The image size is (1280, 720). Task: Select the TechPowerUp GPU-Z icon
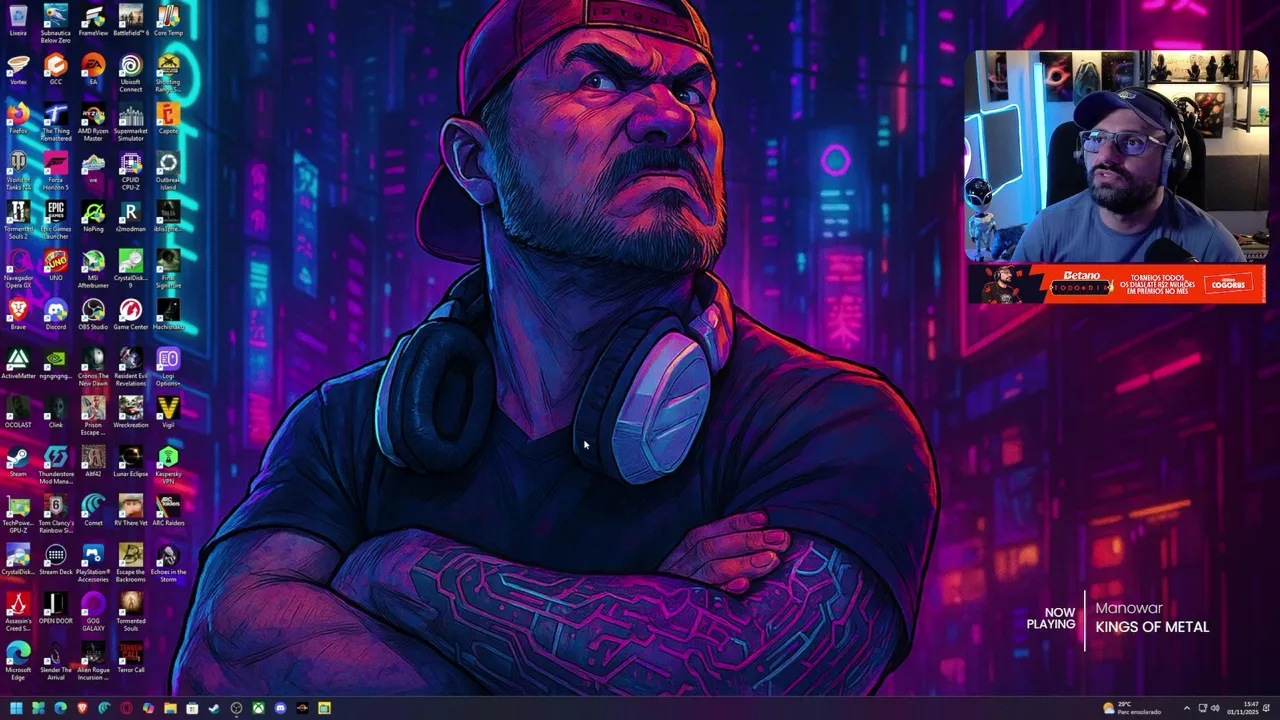click(18, 513)
